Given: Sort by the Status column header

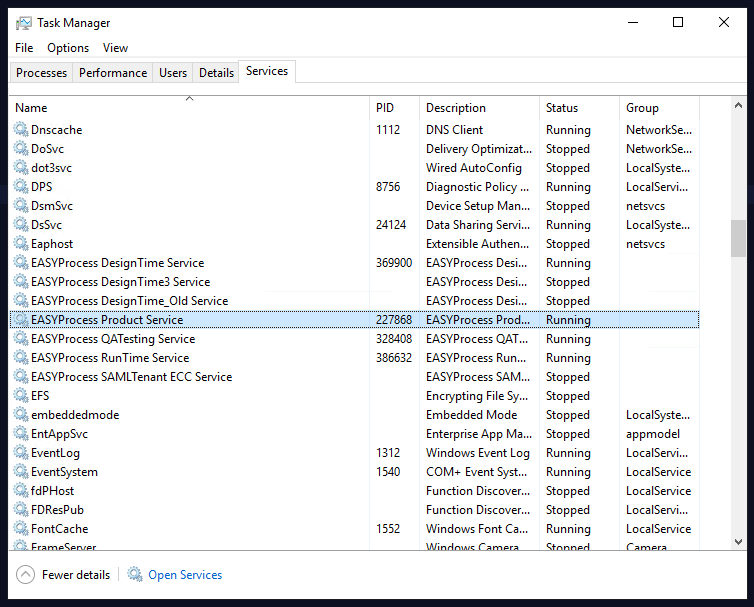Looking at the screenshot, I should (579, 108).
